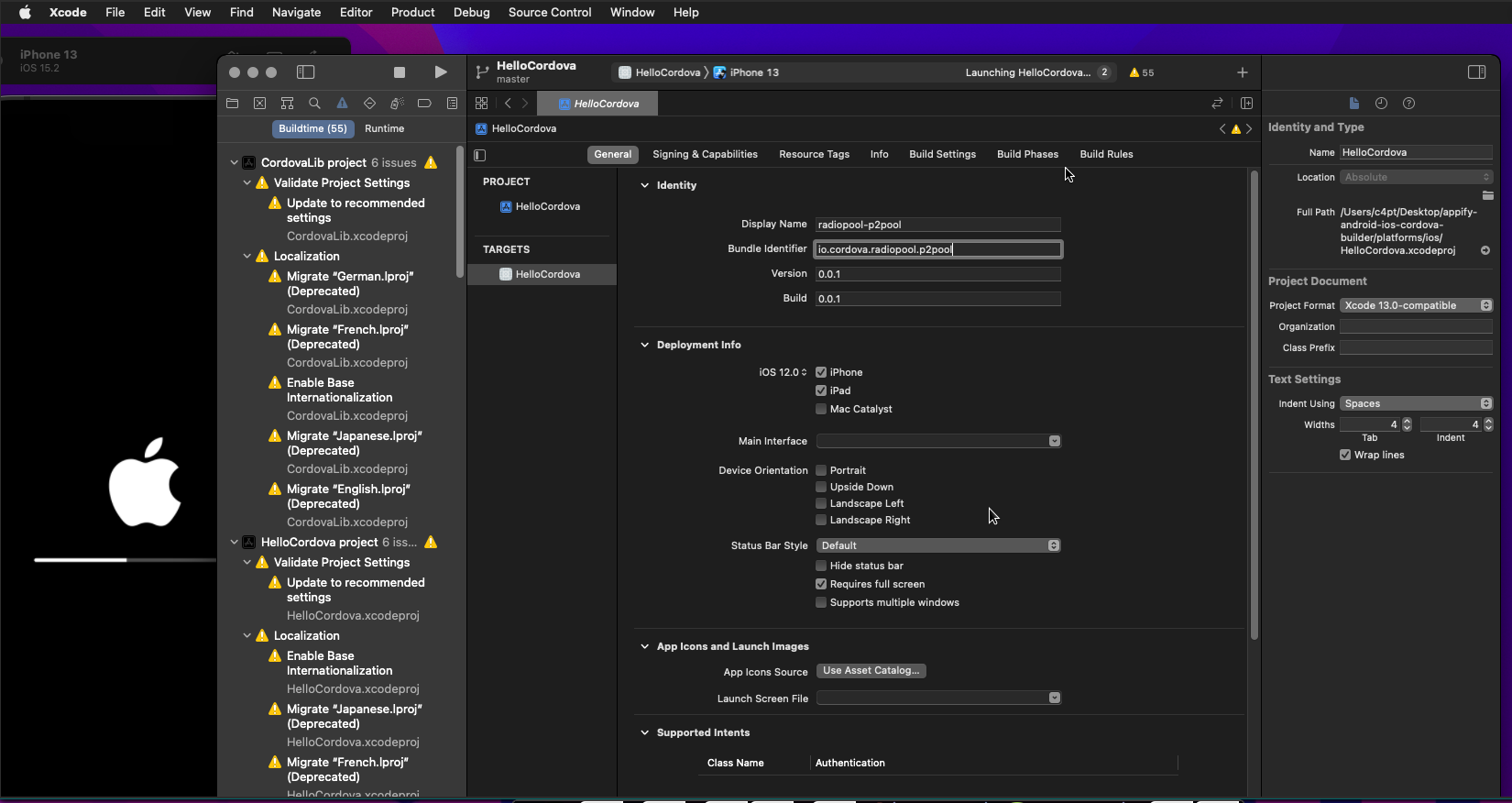This screenshot has width=1512, height=803.
Task: Check Hide status bar option
Action: pos(821,566)
